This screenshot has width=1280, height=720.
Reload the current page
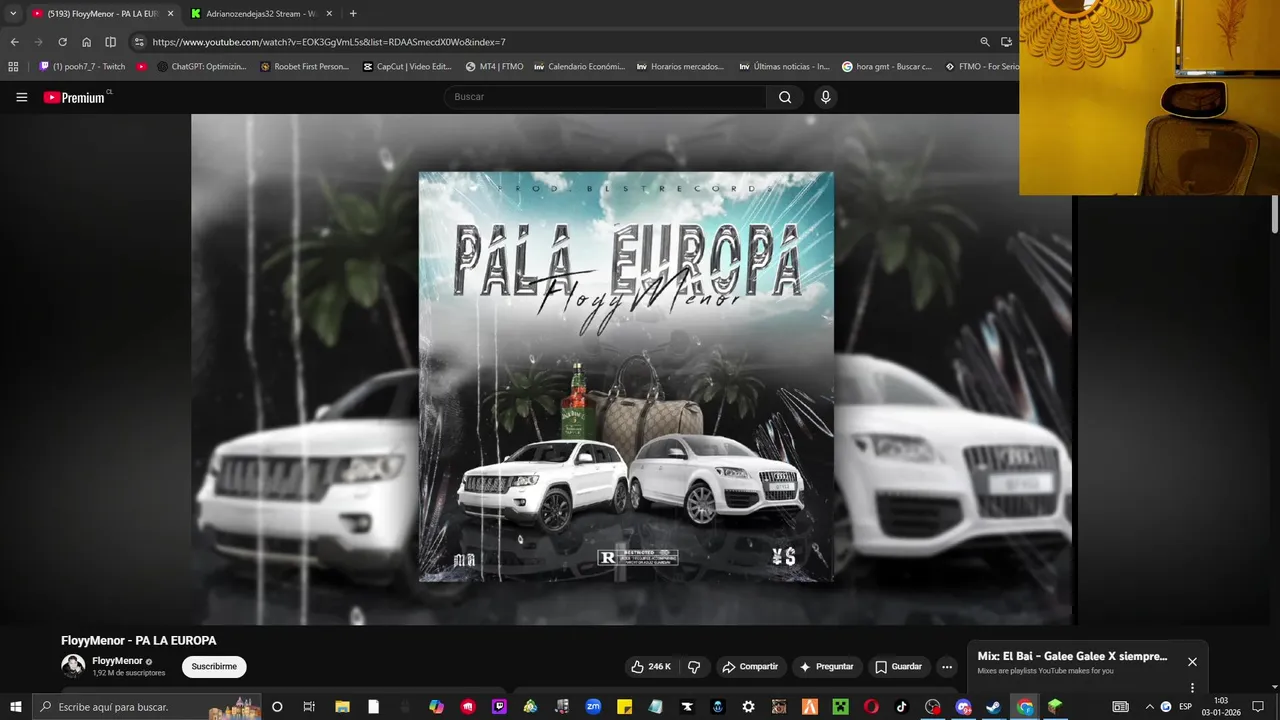pos(62,42)
